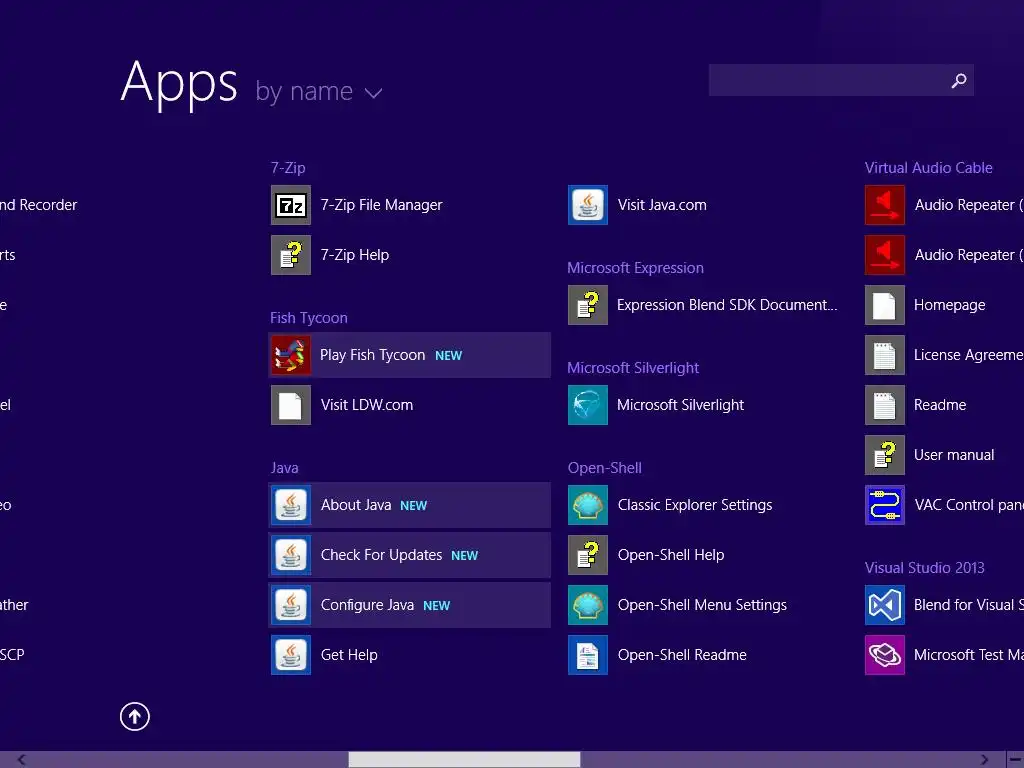Select the Java group header
The width and height of the screenshot is (1024, 768).
tap(284, 468)
